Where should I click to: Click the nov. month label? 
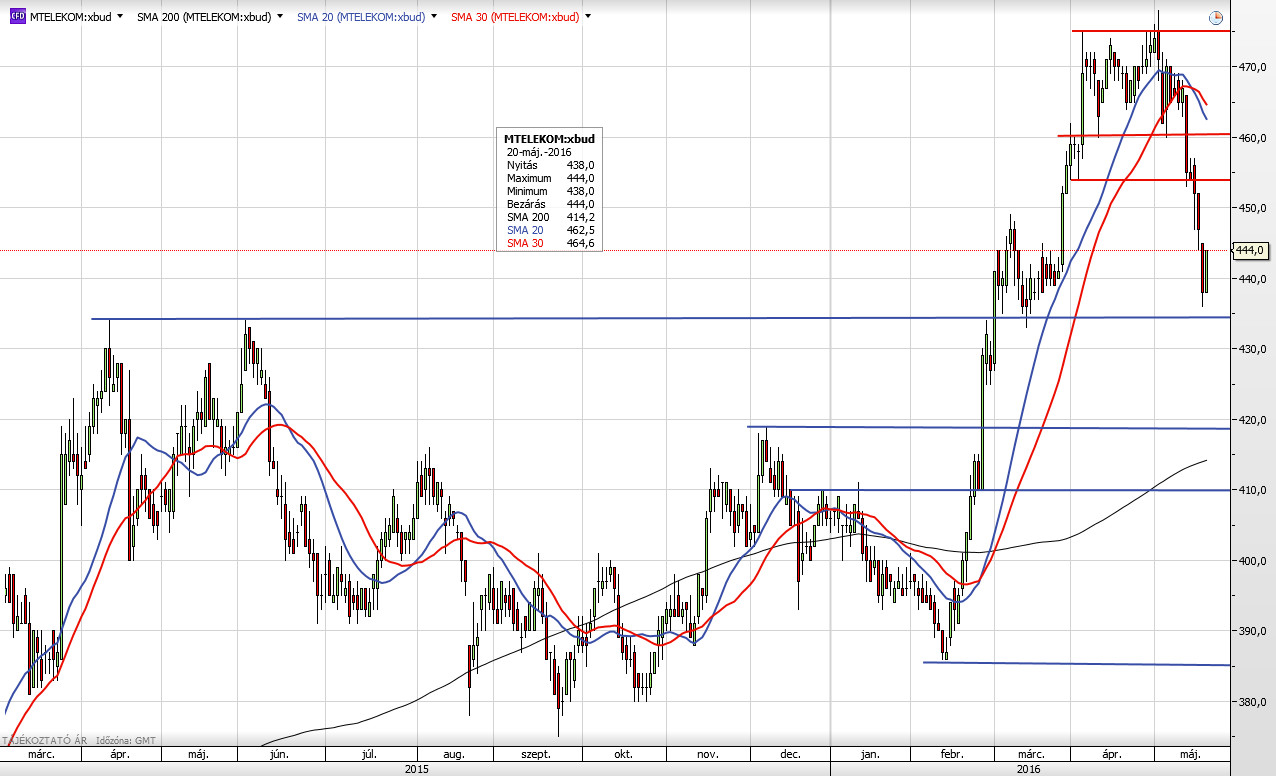(707, 754)
